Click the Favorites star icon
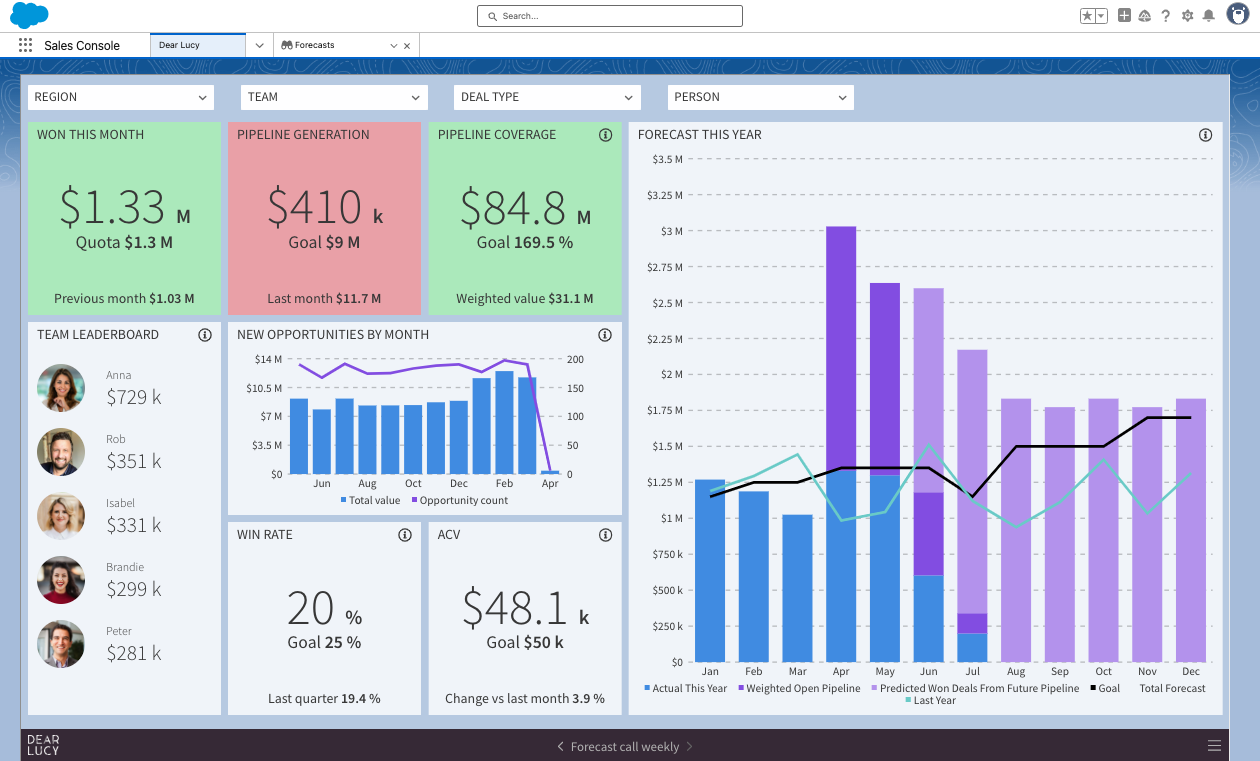This screenshot has width=1260, height=761. 1087,16
